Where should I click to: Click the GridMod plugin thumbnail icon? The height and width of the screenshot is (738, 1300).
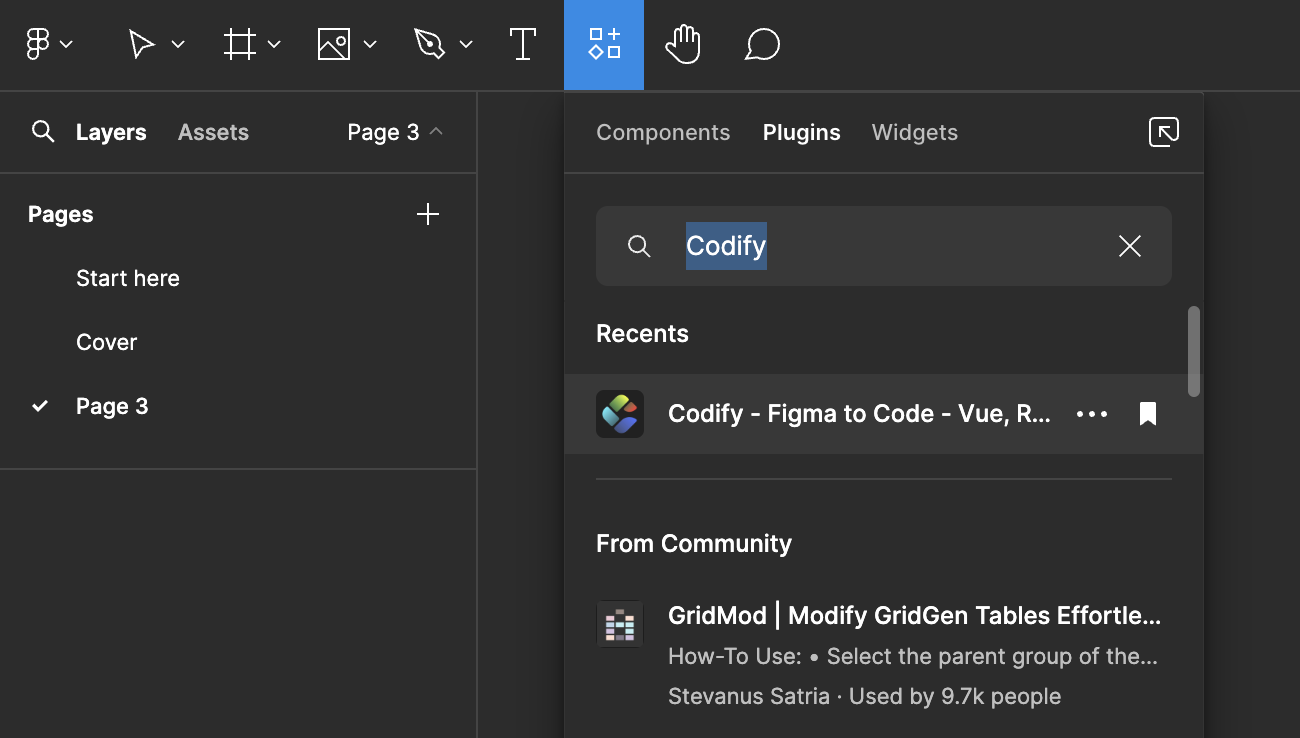click(x=620, y=624)
